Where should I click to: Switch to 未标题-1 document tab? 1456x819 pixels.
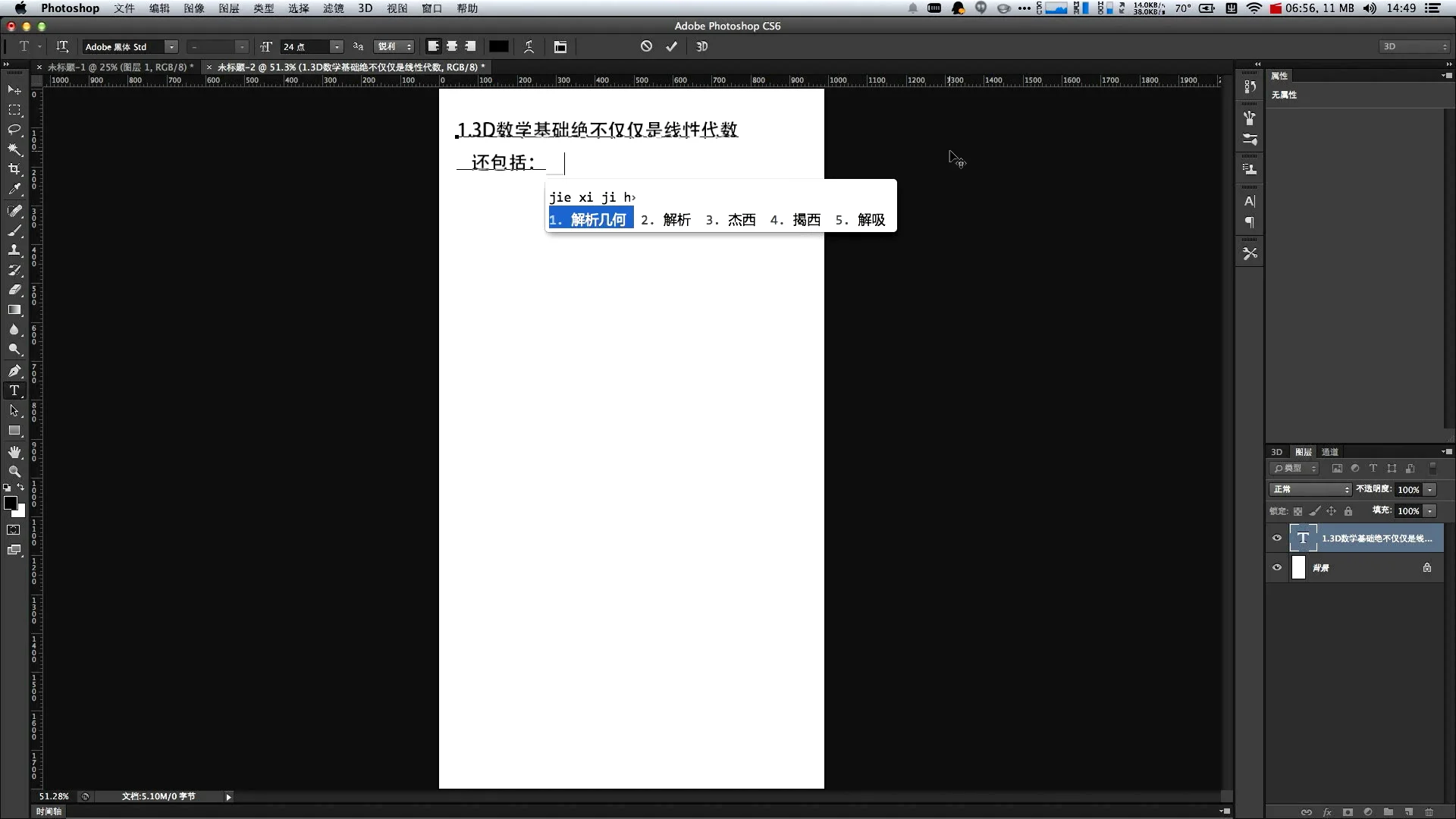tap(121, 67)
